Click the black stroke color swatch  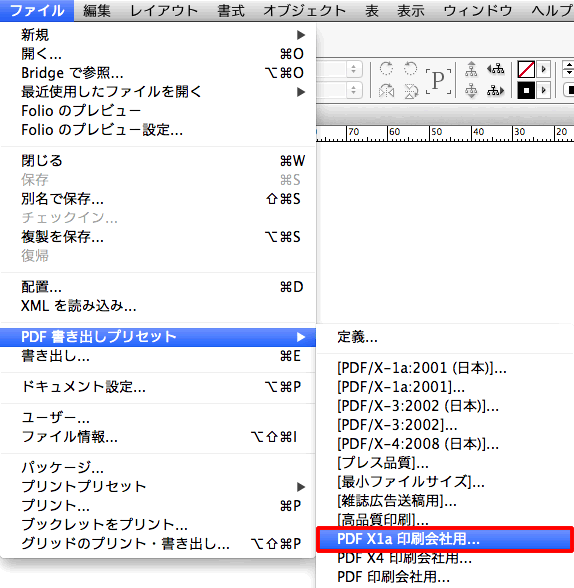(526, 91)
